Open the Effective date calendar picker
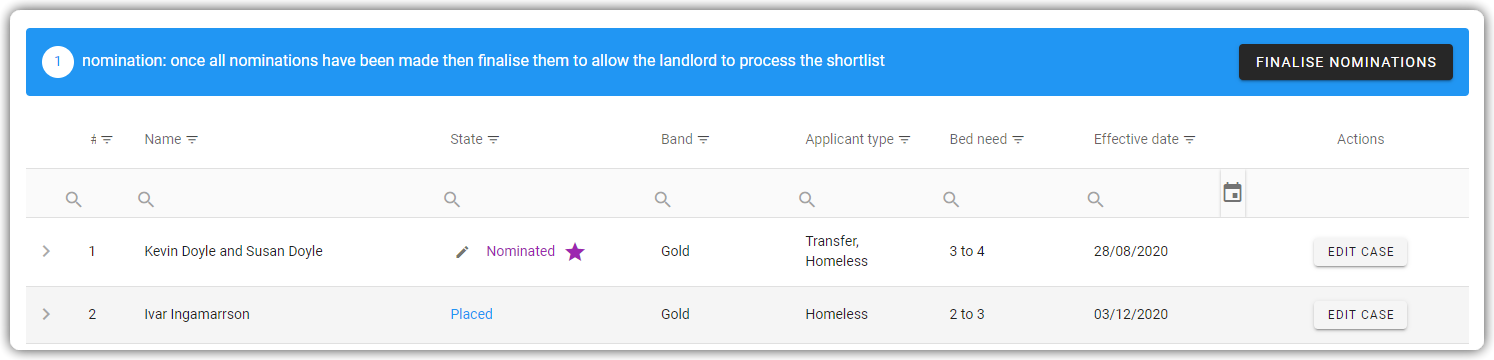Screen dimensions: 1494x360 (x=1232, y=192)
